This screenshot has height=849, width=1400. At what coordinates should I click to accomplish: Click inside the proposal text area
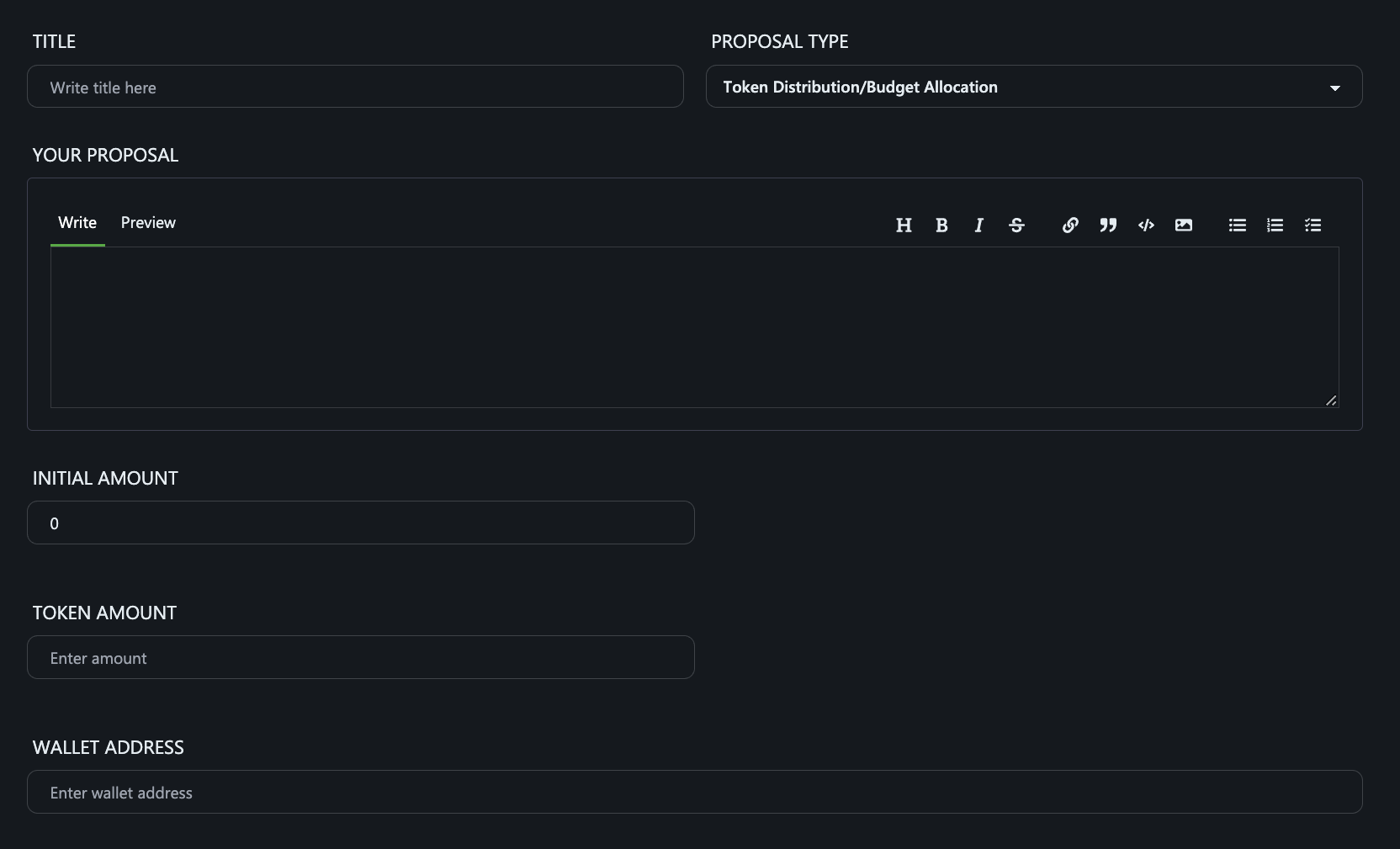pyautogui.click(x=695, y=327)
